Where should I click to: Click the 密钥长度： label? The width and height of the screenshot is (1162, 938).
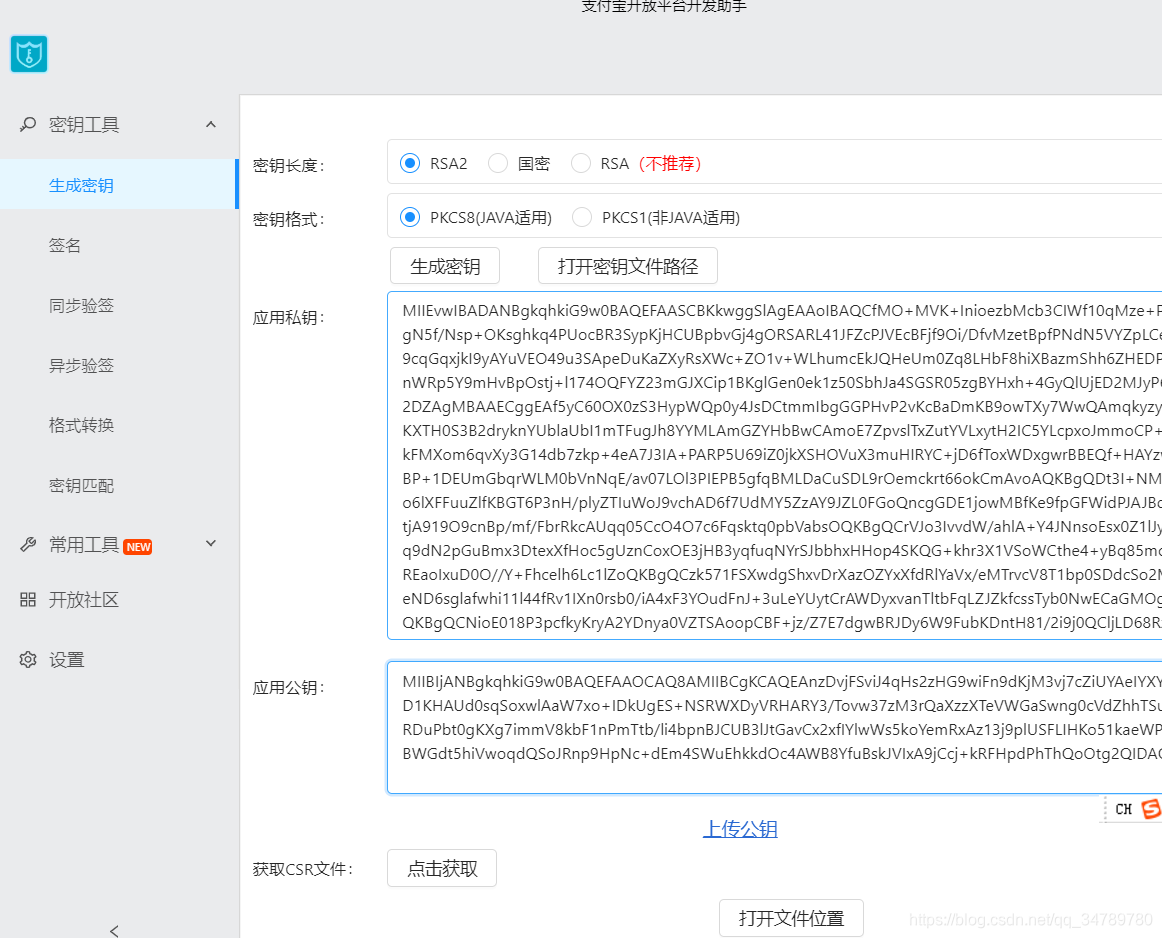tap(289, 165)
